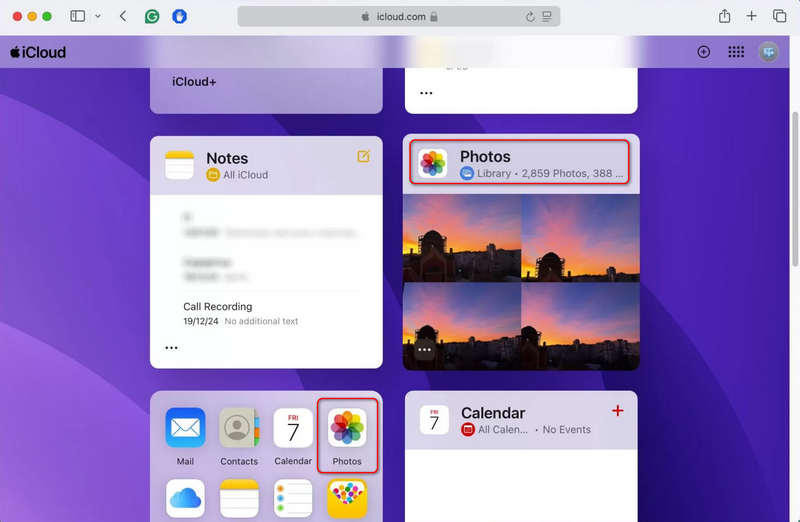This screenshot has width=800, height=522.
Task: Open the yellow balloons Invites app icon
Action: [x=347, y=499]
